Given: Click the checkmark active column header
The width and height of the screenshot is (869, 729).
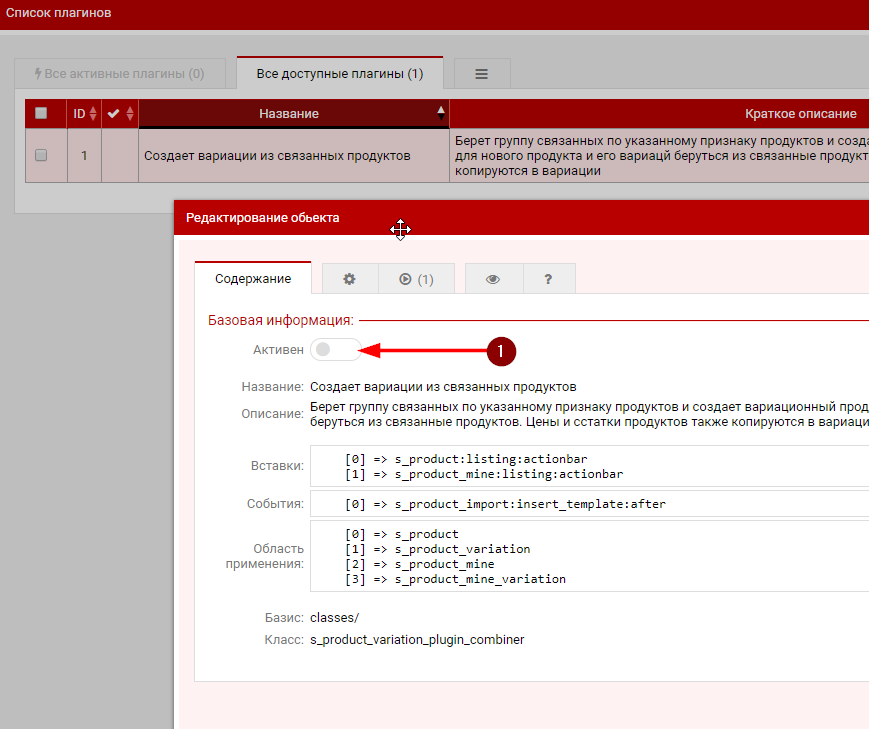Looking at the screenshot, I should point(113,114).
